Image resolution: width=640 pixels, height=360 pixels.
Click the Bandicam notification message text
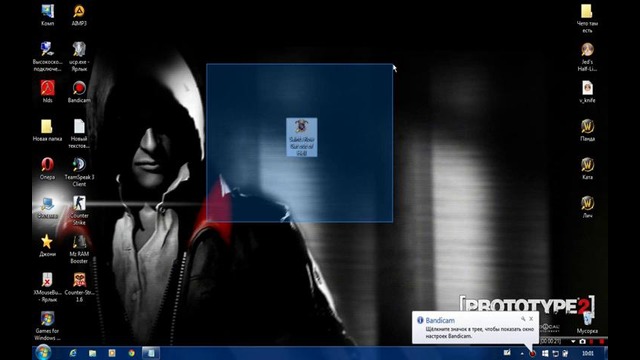pyautogui.click(x=480, y=332)
